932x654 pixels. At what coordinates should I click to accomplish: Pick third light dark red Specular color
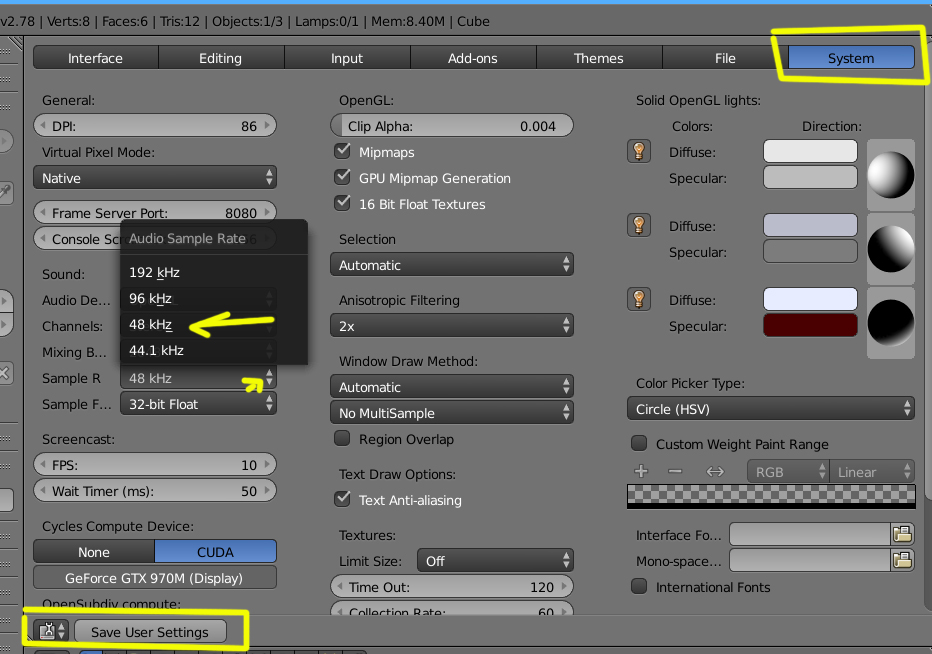tap(810, 325)
